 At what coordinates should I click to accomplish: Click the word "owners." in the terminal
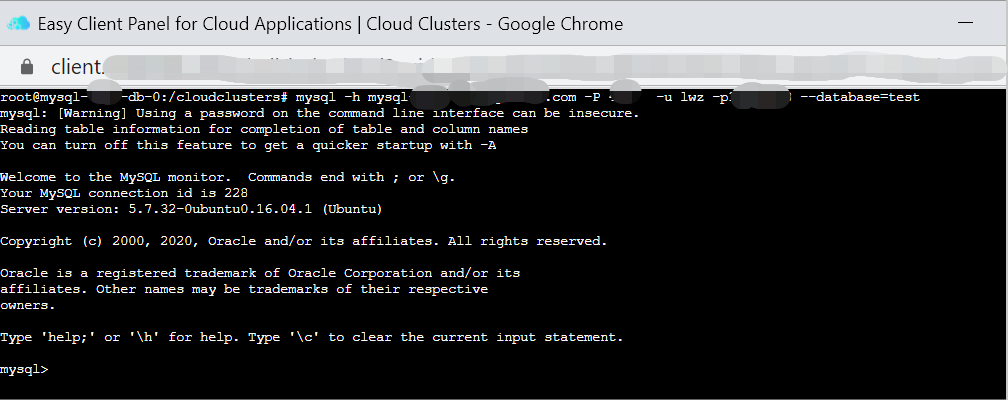click(28, 305)
